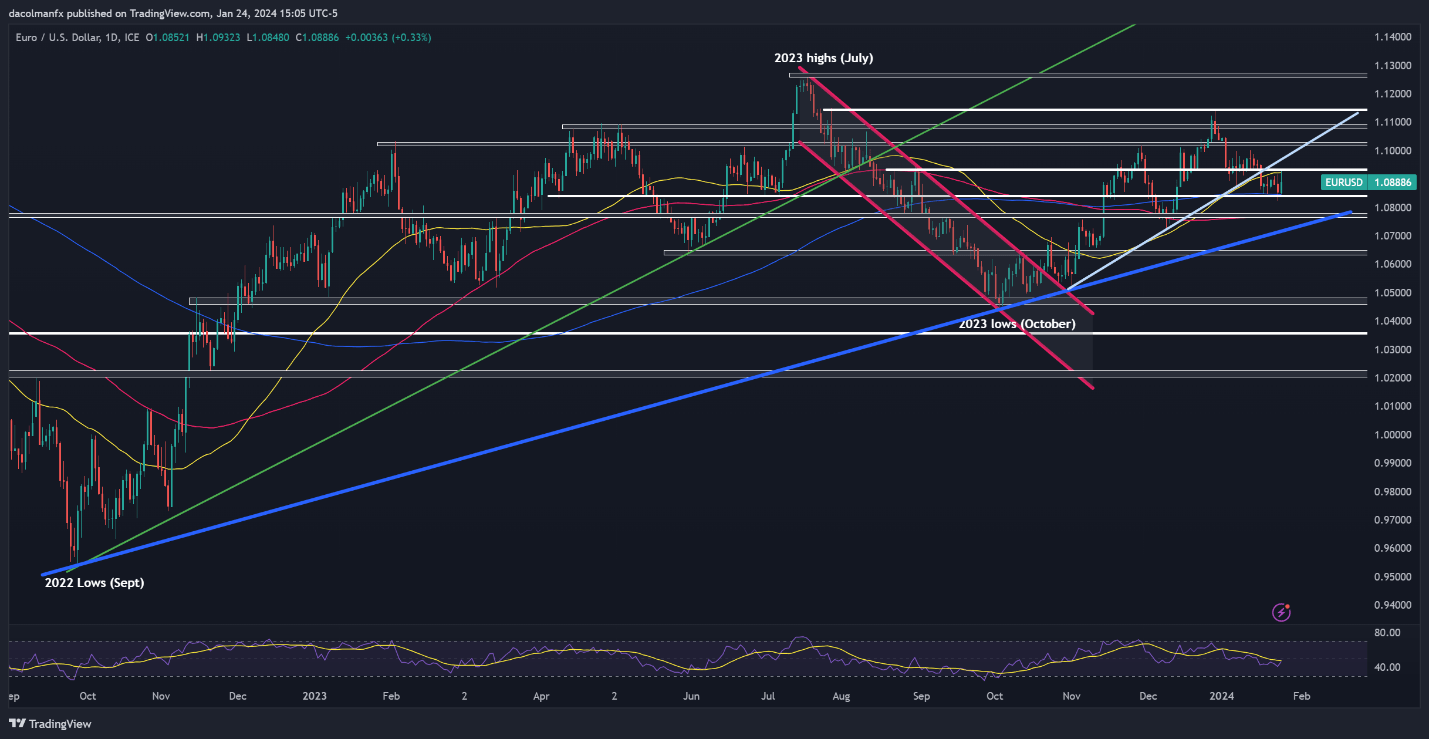The image size is (1429, 739).
Task: Click the 2024 label on time axis
Action: tap(1222, 695)
